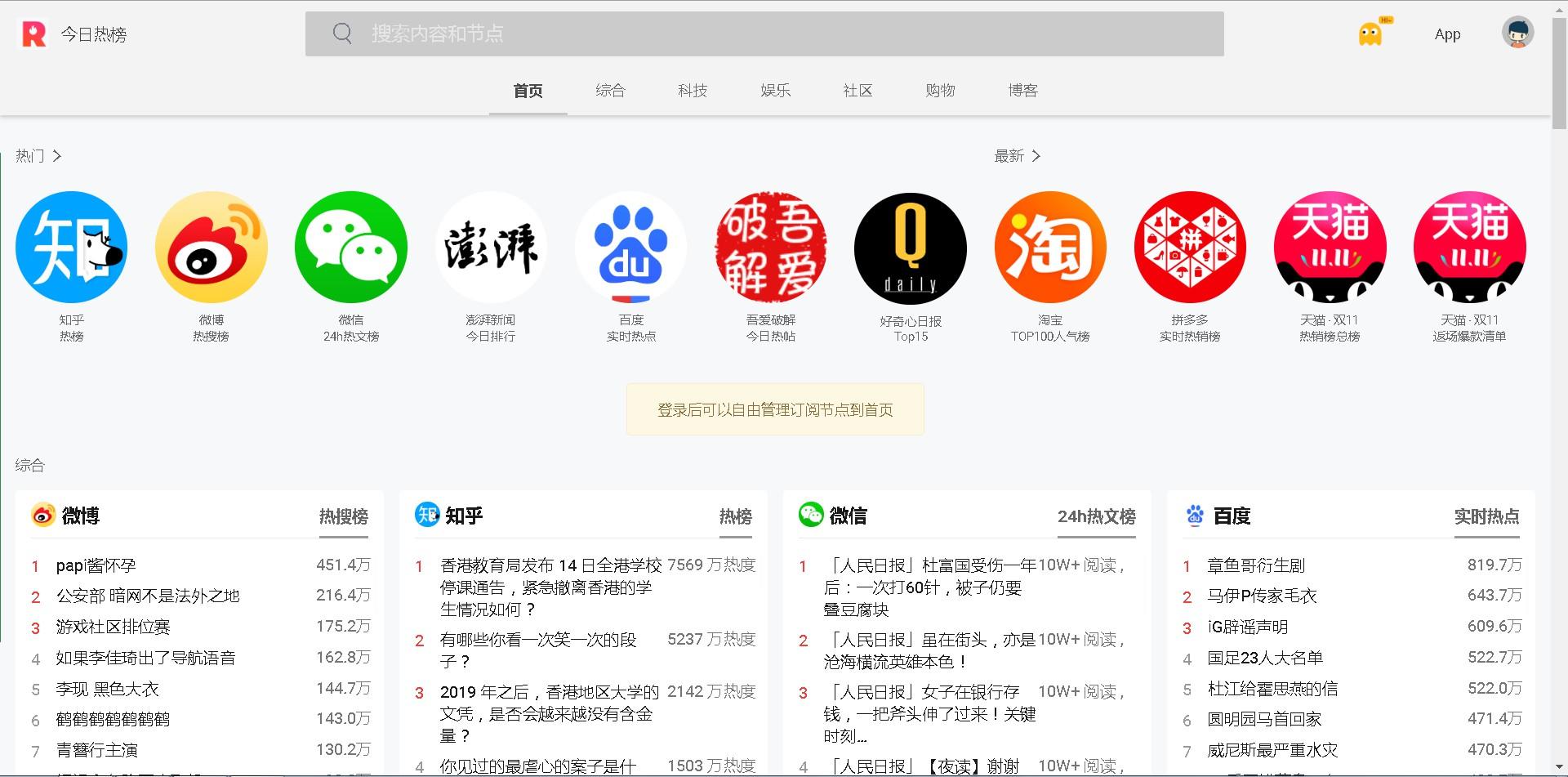
Task: Open Taobao 淘宝 TOP100人气榜 icon
Action: pyautogui.click(x=1050, y=248)
